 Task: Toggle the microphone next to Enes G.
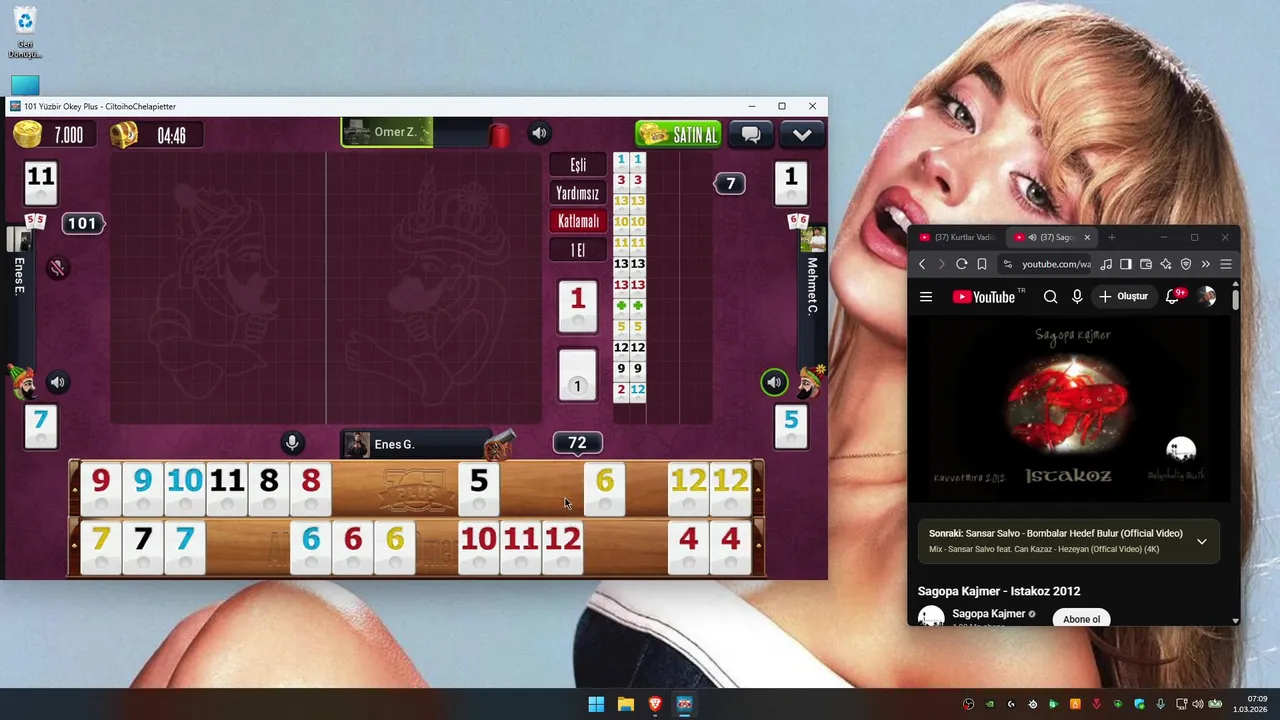(x=292, y=443)
